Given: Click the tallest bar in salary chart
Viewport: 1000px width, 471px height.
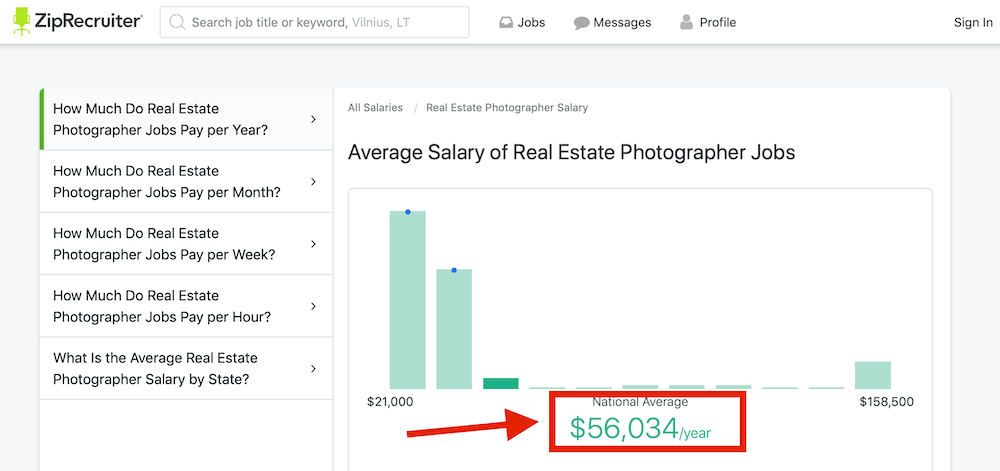Looking at the screenshot, I should (407, 300).
